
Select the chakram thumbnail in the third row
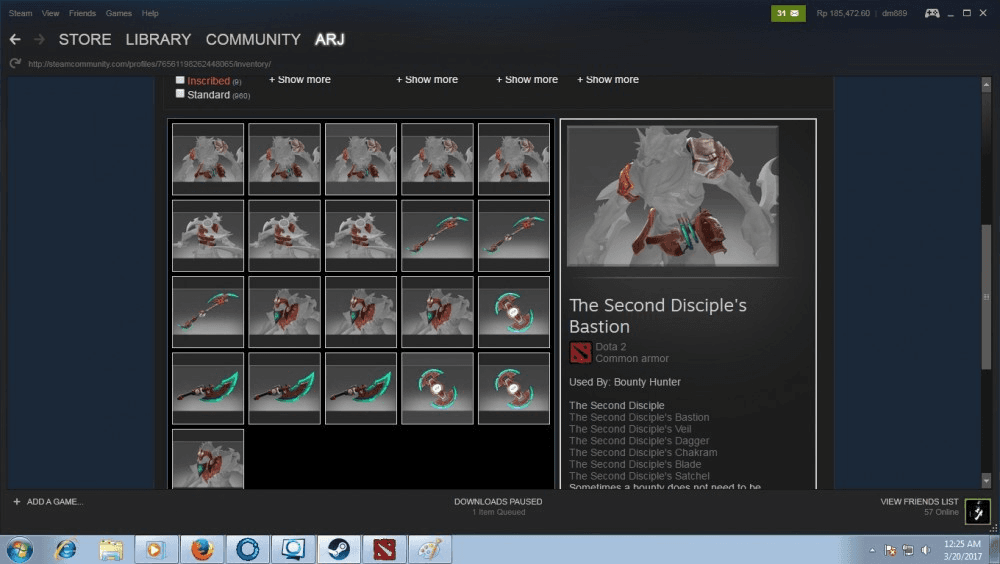tap(513, 312)
